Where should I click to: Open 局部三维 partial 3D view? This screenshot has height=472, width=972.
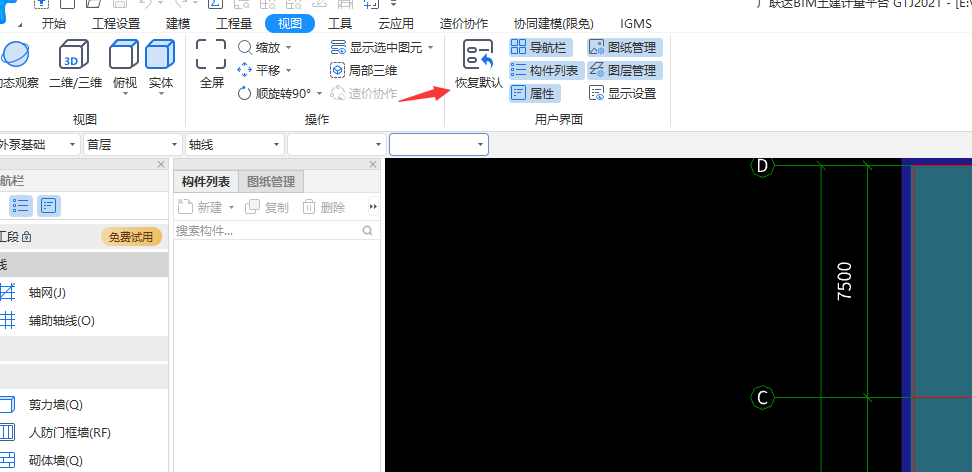pos(364,70)
